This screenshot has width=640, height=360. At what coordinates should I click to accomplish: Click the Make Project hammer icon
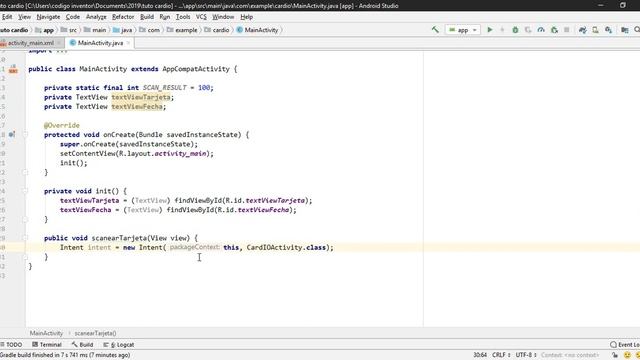coord(435,30)
